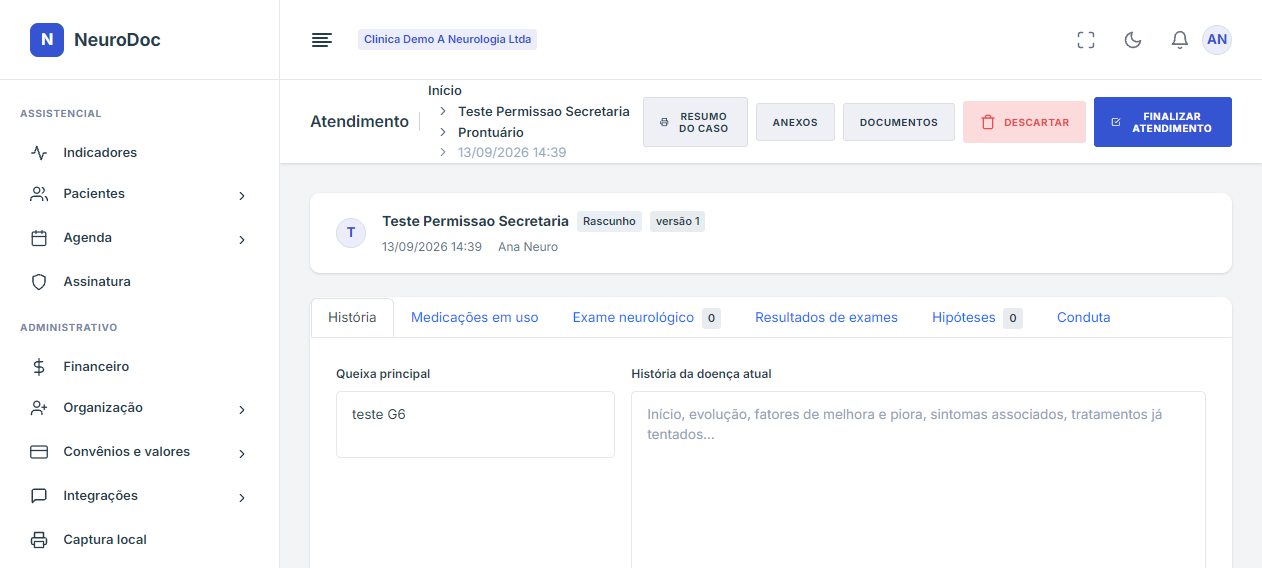Click the Integrações chat bubble icon
1262x568 pixels.
pos(39,496)
